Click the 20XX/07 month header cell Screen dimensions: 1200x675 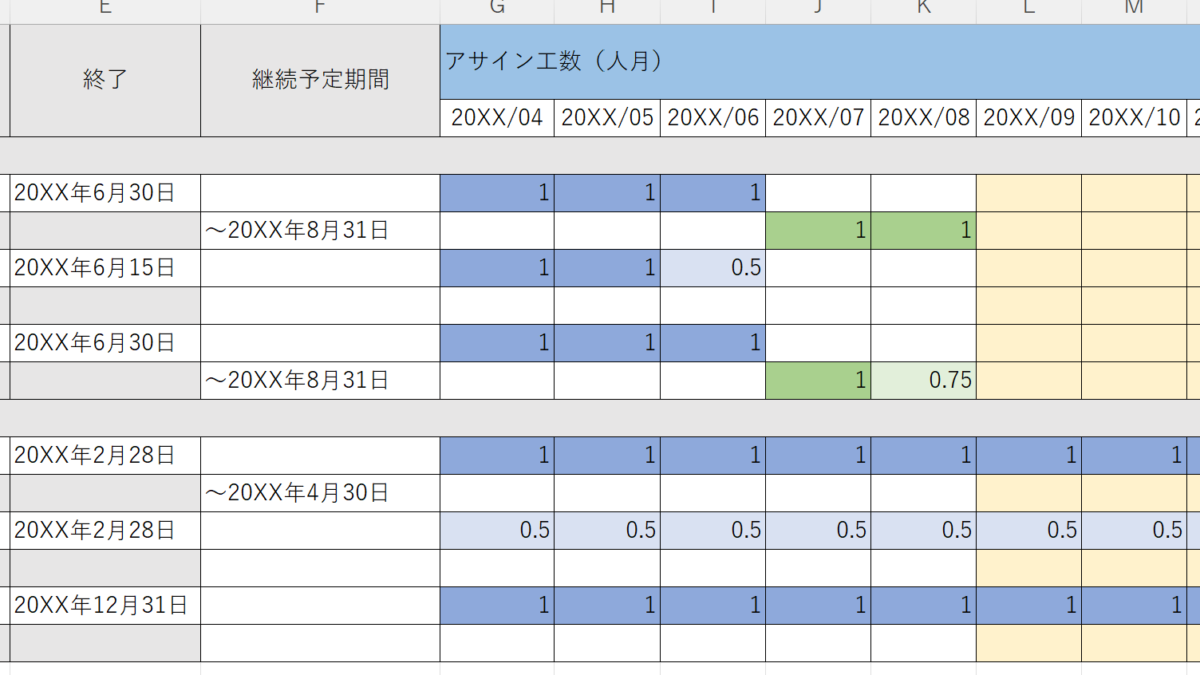pyautogui.click(x=818, y=118)
